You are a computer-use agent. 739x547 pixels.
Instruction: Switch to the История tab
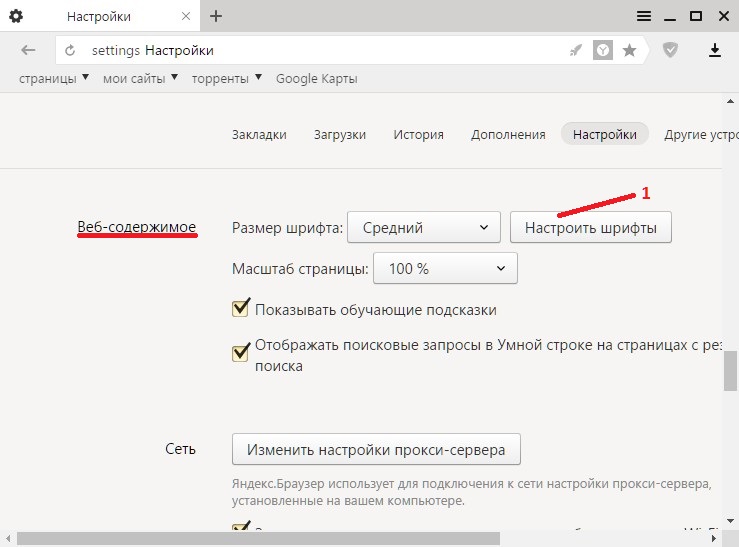click(x=419, y=135)
